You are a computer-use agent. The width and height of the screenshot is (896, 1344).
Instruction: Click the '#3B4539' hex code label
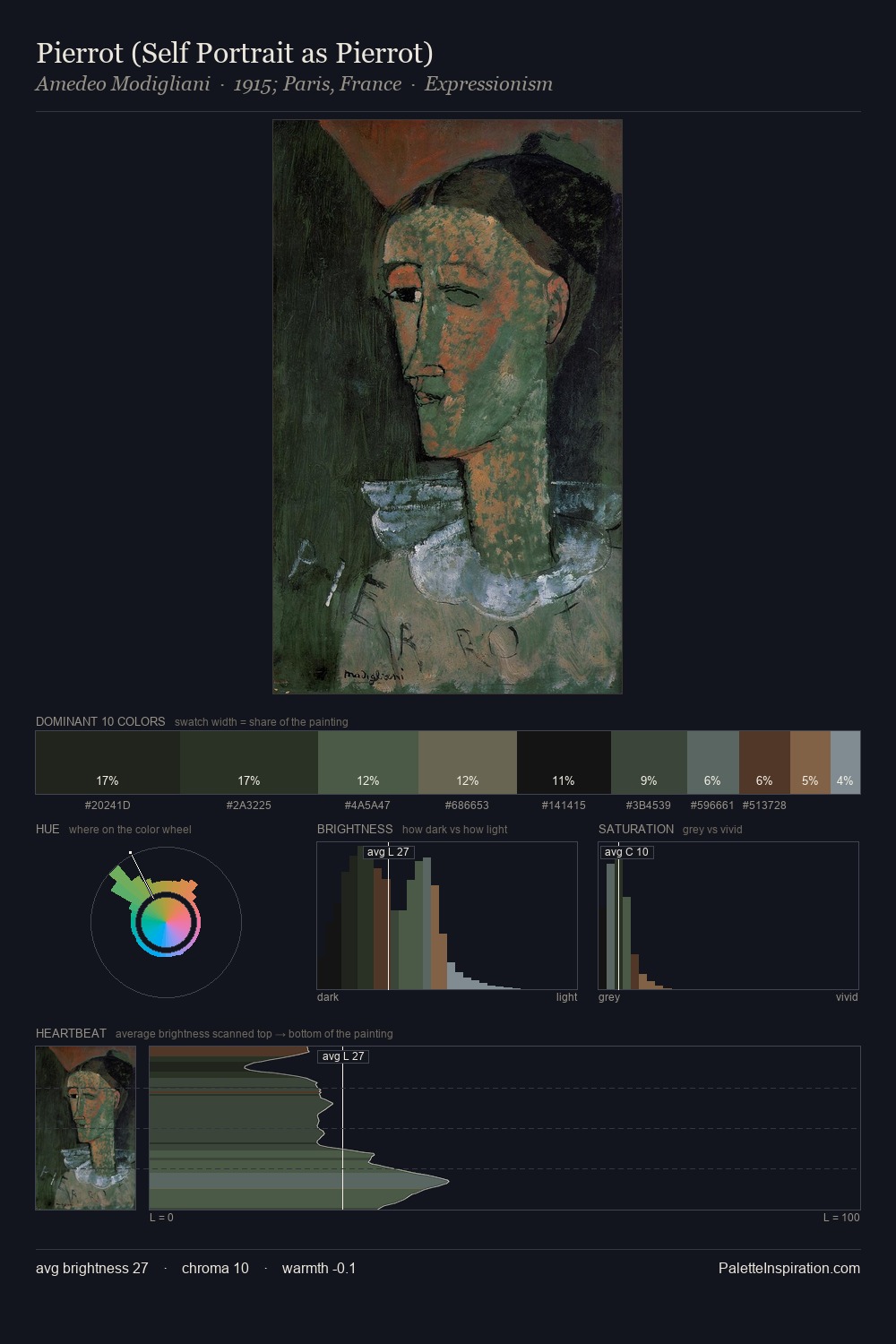tap(649, 806)
